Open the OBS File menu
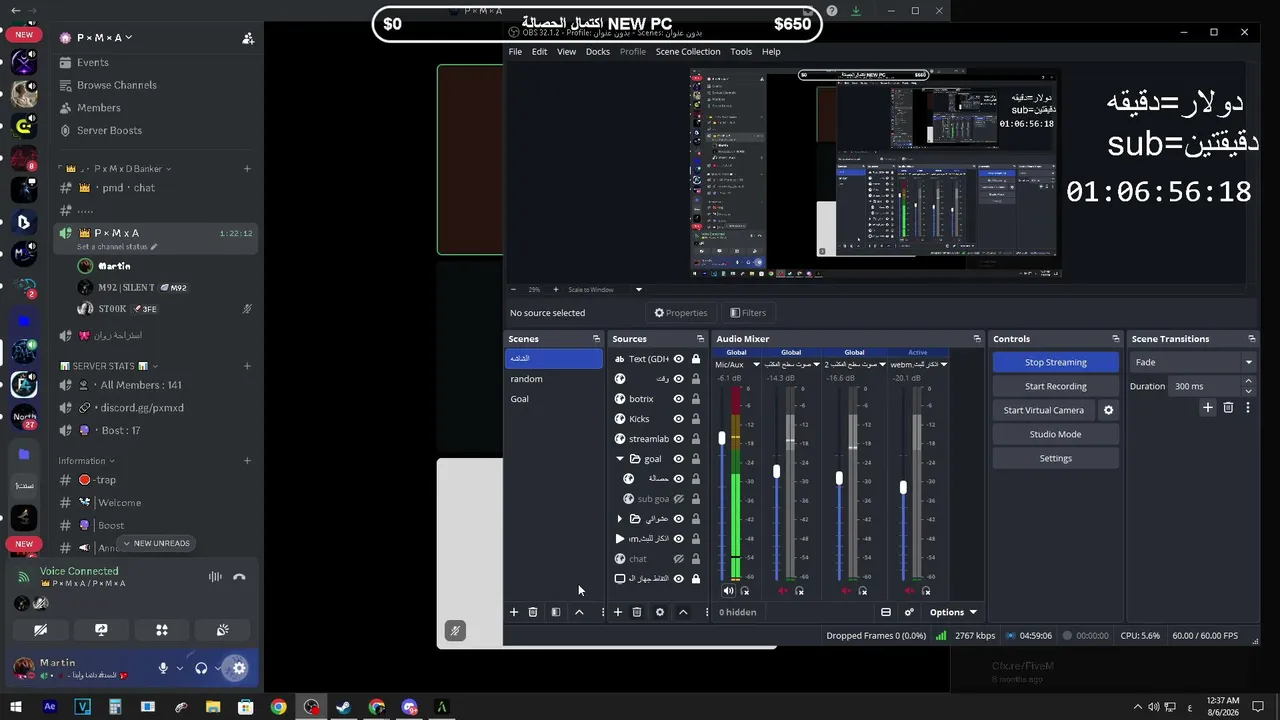Screen dimensions: 1280x720 (x=515, y=52)
